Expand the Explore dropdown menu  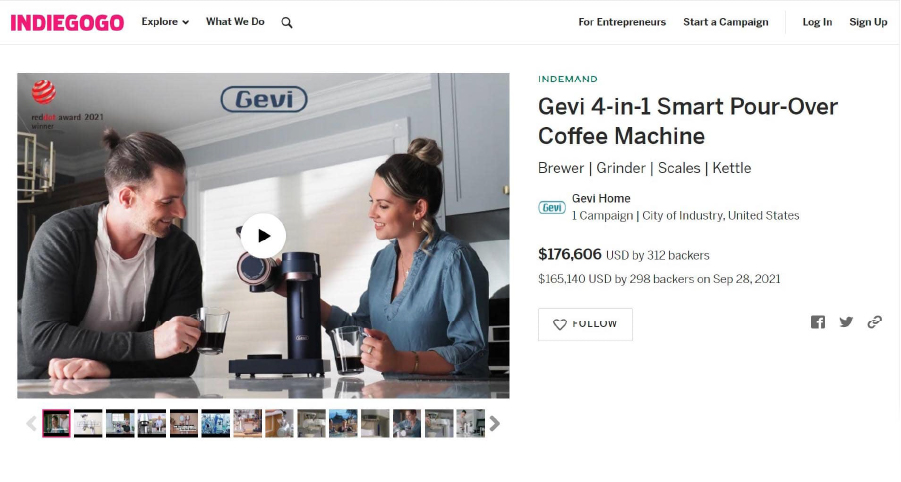165,22
